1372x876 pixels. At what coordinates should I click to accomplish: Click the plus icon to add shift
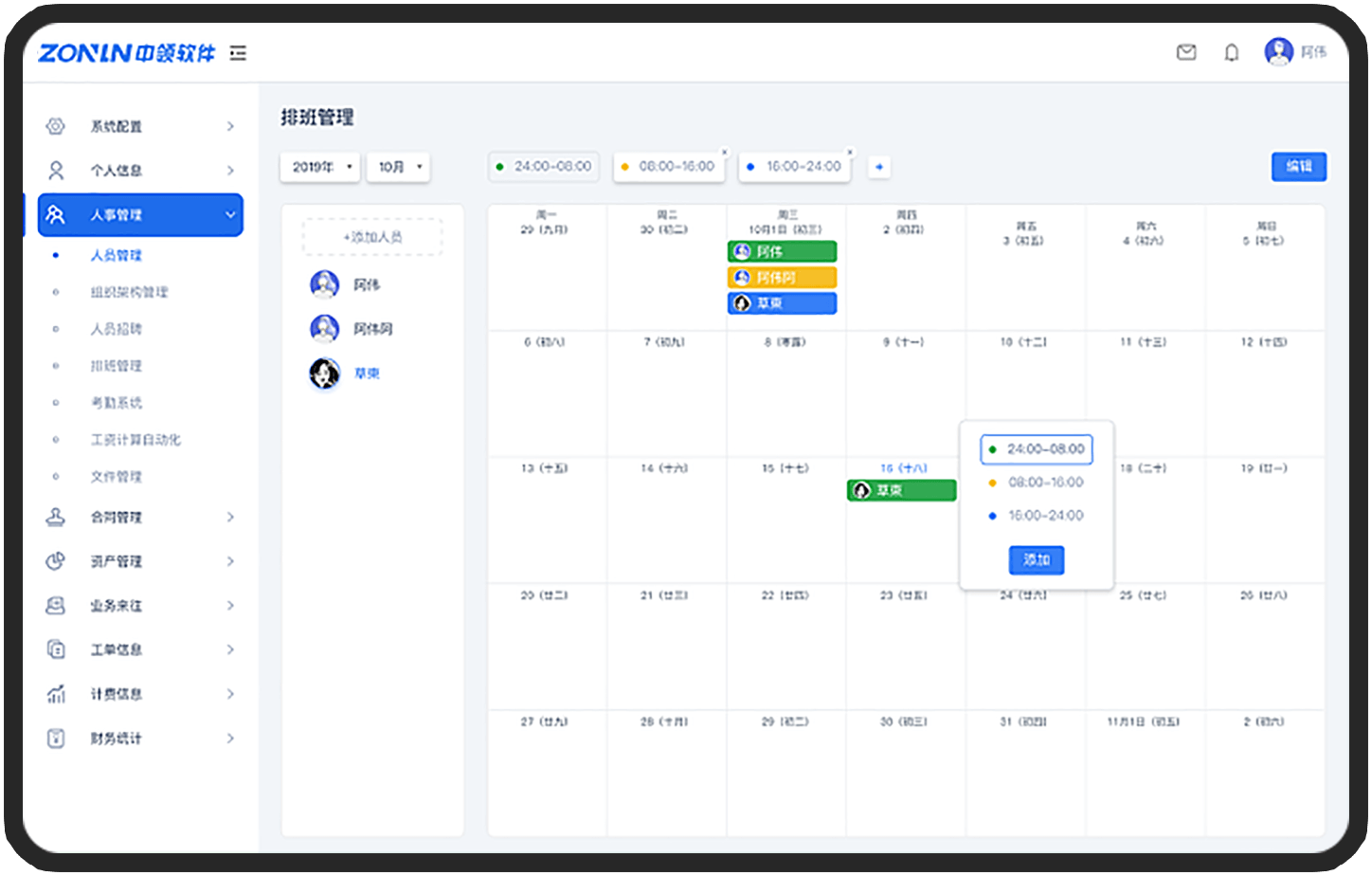879,167
